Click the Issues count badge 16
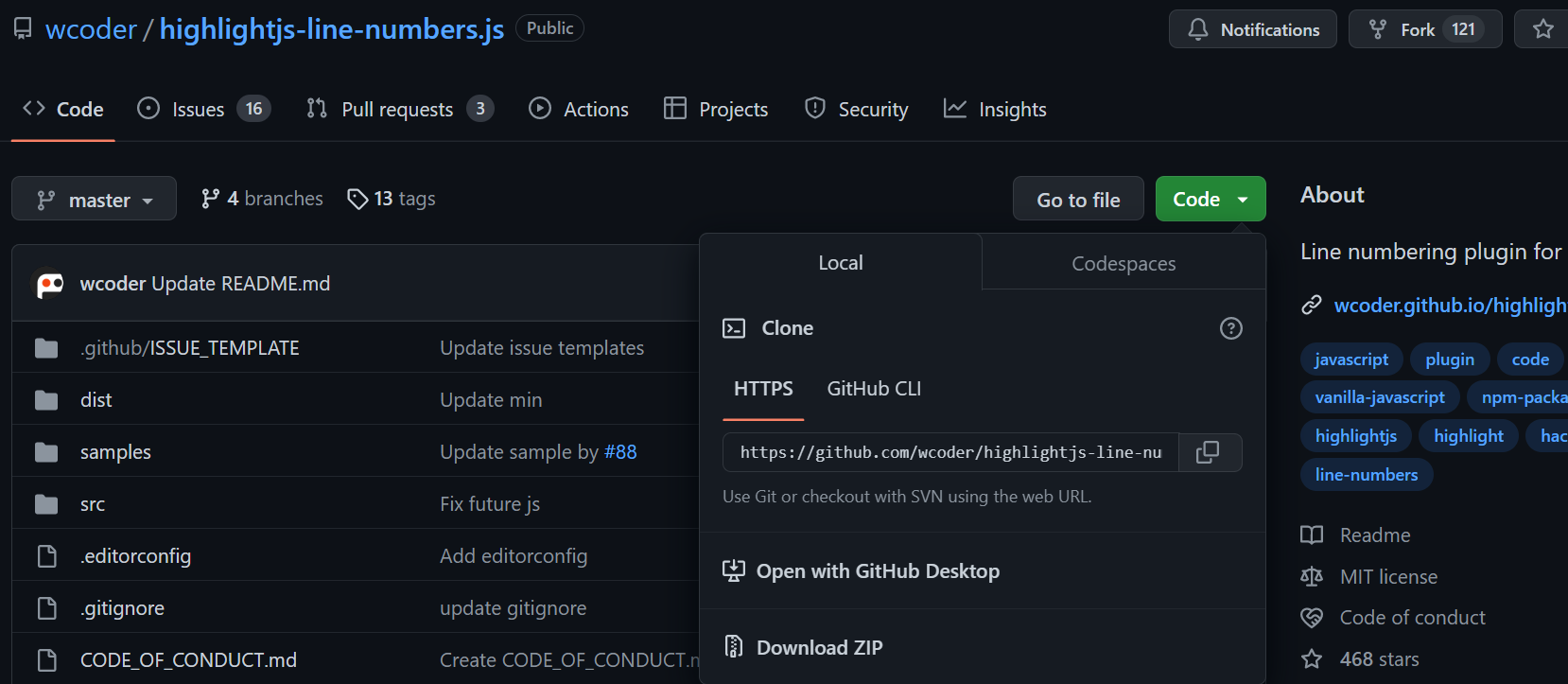Image resolution: width=1568 pixels, height=684 pixels. coord(253,109)
